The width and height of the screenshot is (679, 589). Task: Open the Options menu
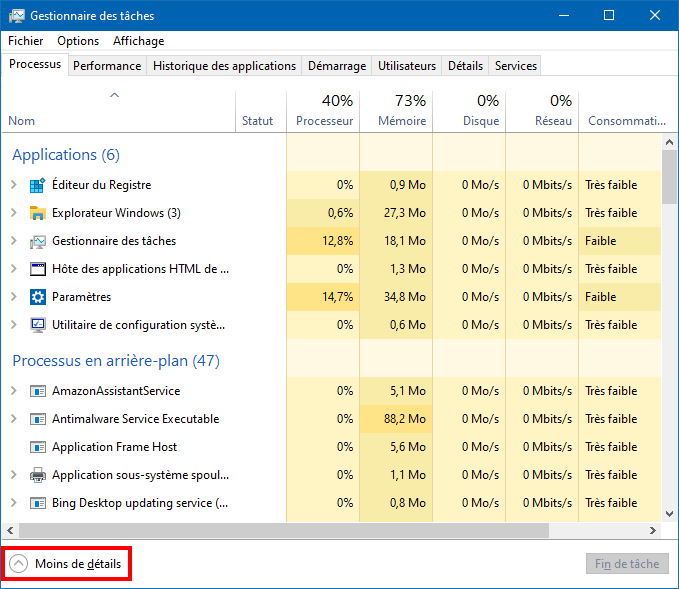(x=78, y=41)
